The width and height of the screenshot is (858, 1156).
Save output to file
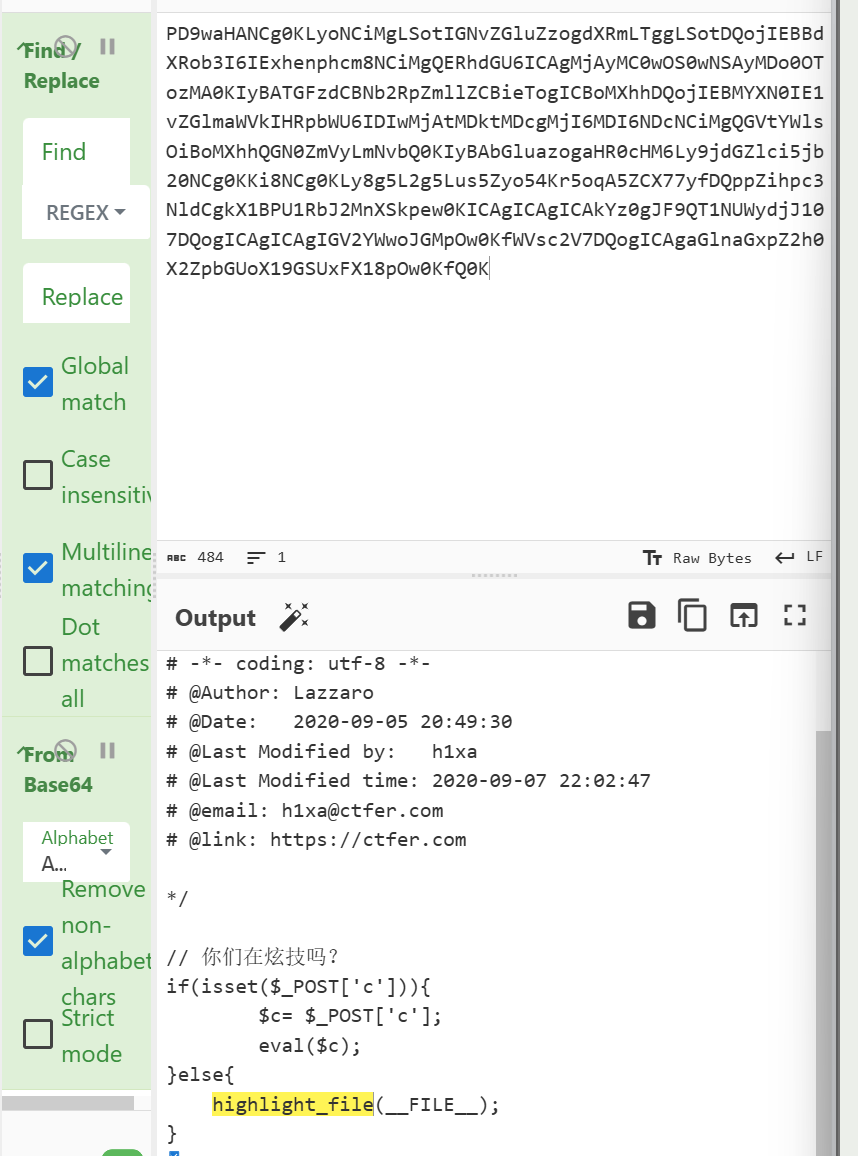pos(642,615)
